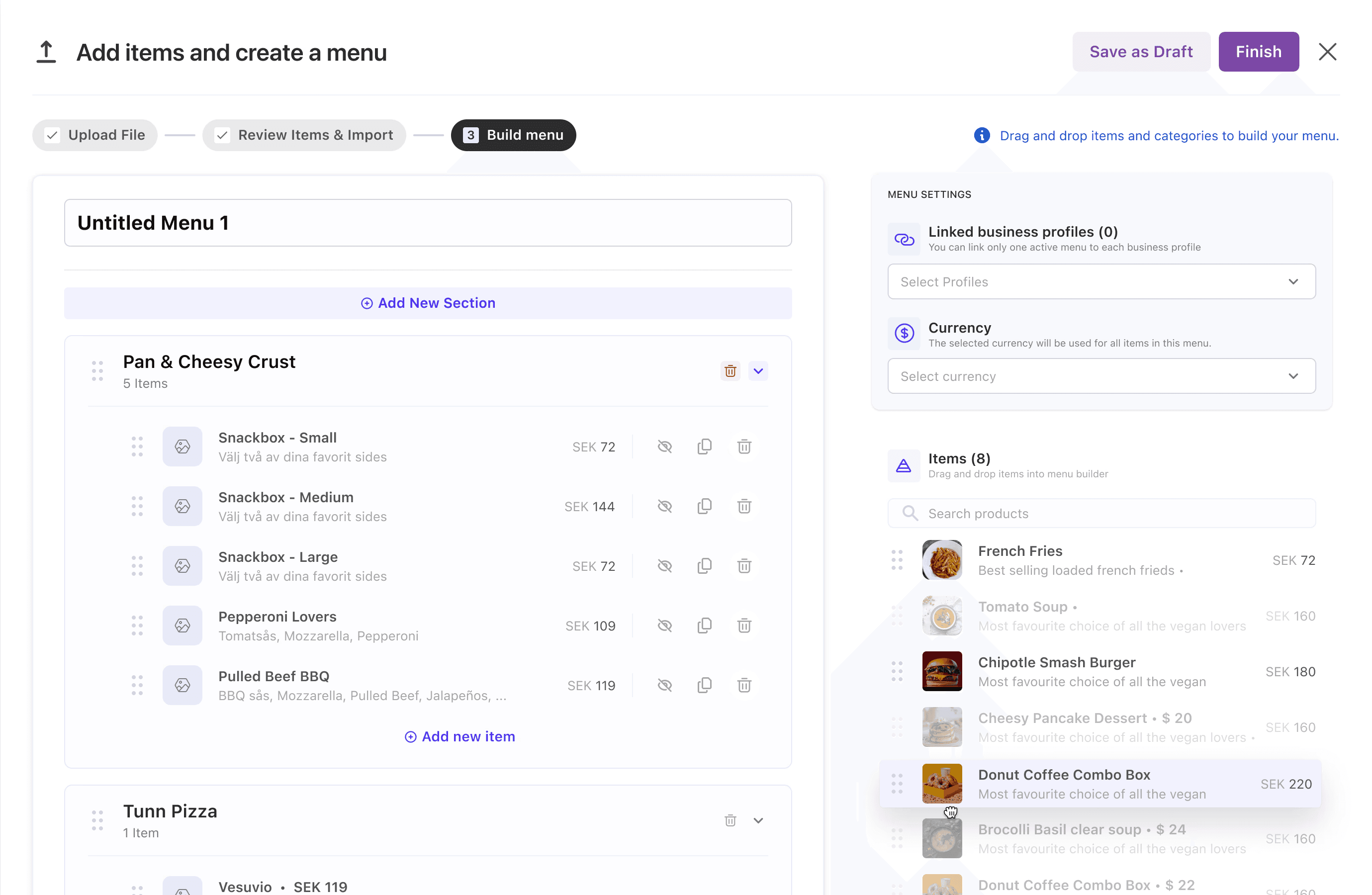Hide the Snackbox - Small item
This screenshot has height=895, width=1372.
click(664, 447)
